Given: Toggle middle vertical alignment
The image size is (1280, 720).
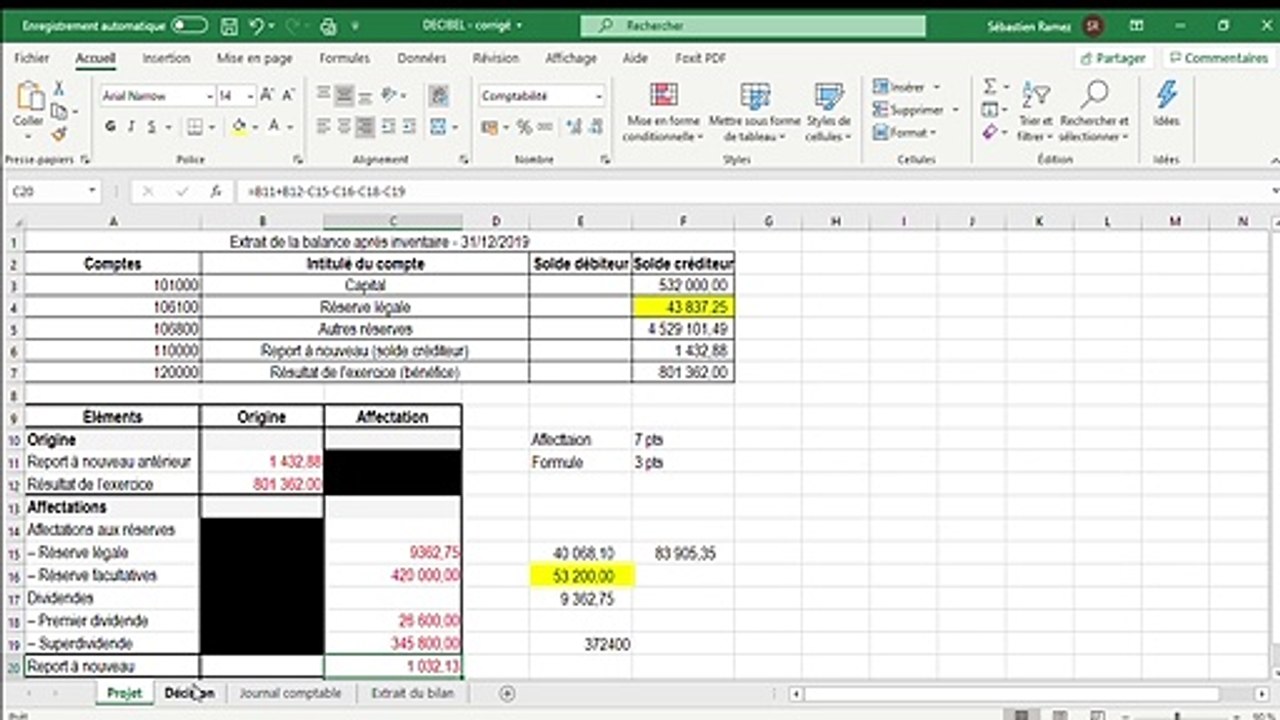Looking at the screenshot, I should 344,96.
